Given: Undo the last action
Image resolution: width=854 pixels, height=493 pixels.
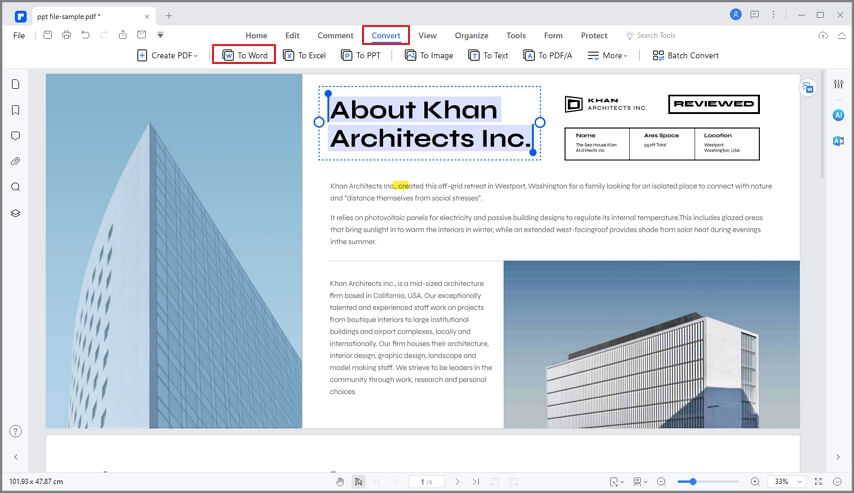Looking at the screenshot, I should 86,35.
